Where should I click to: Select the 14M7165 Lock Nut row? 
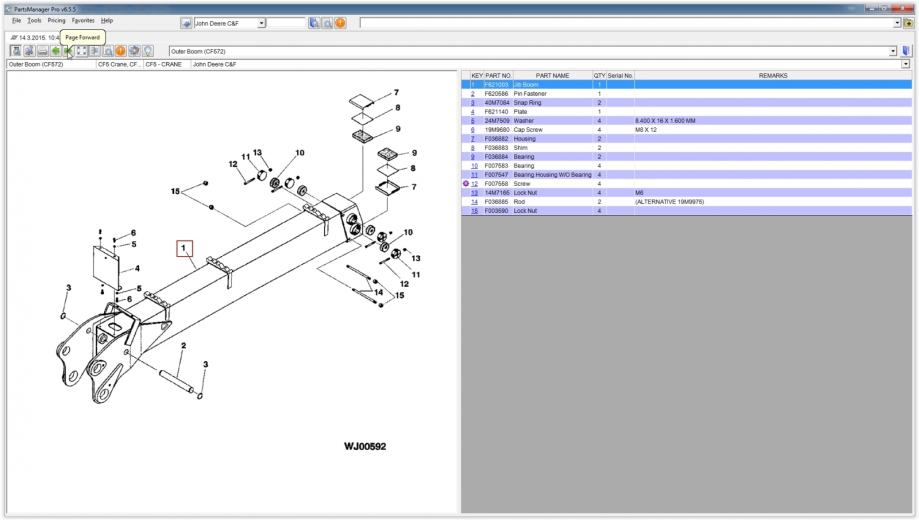pos(686,193)
